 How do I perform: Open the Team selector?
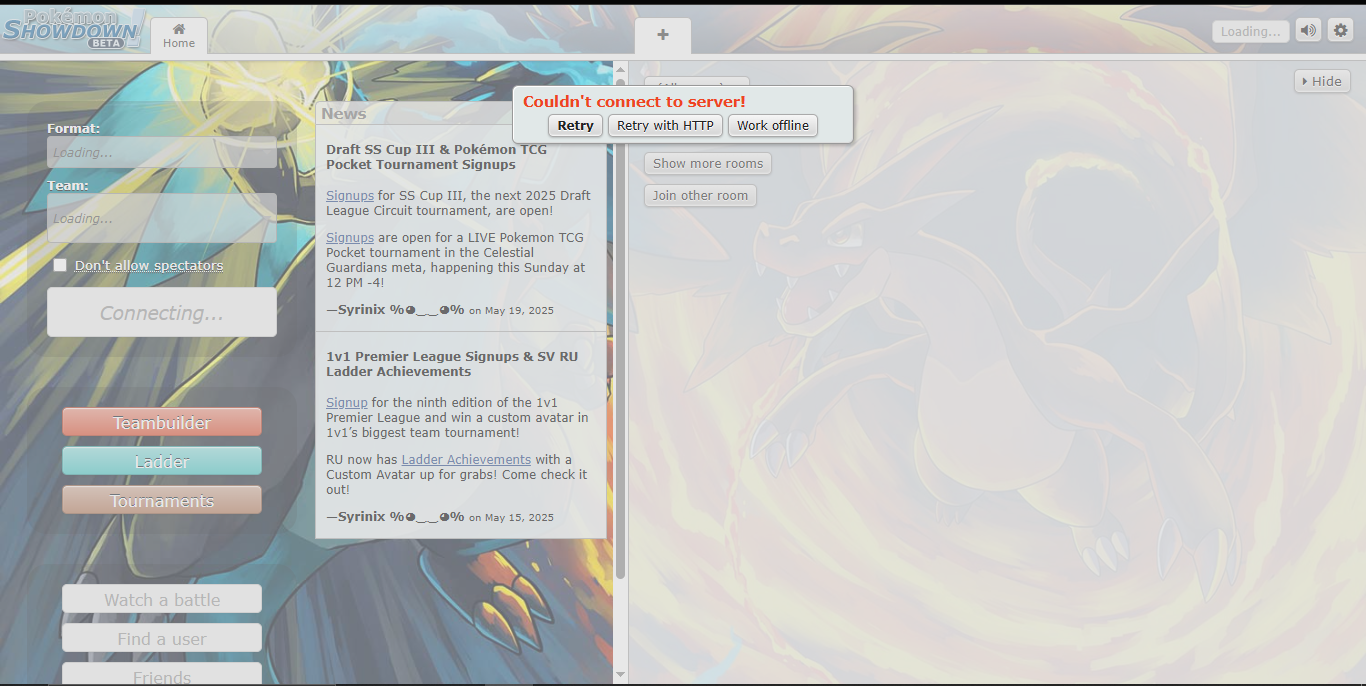tap(162, 218)
